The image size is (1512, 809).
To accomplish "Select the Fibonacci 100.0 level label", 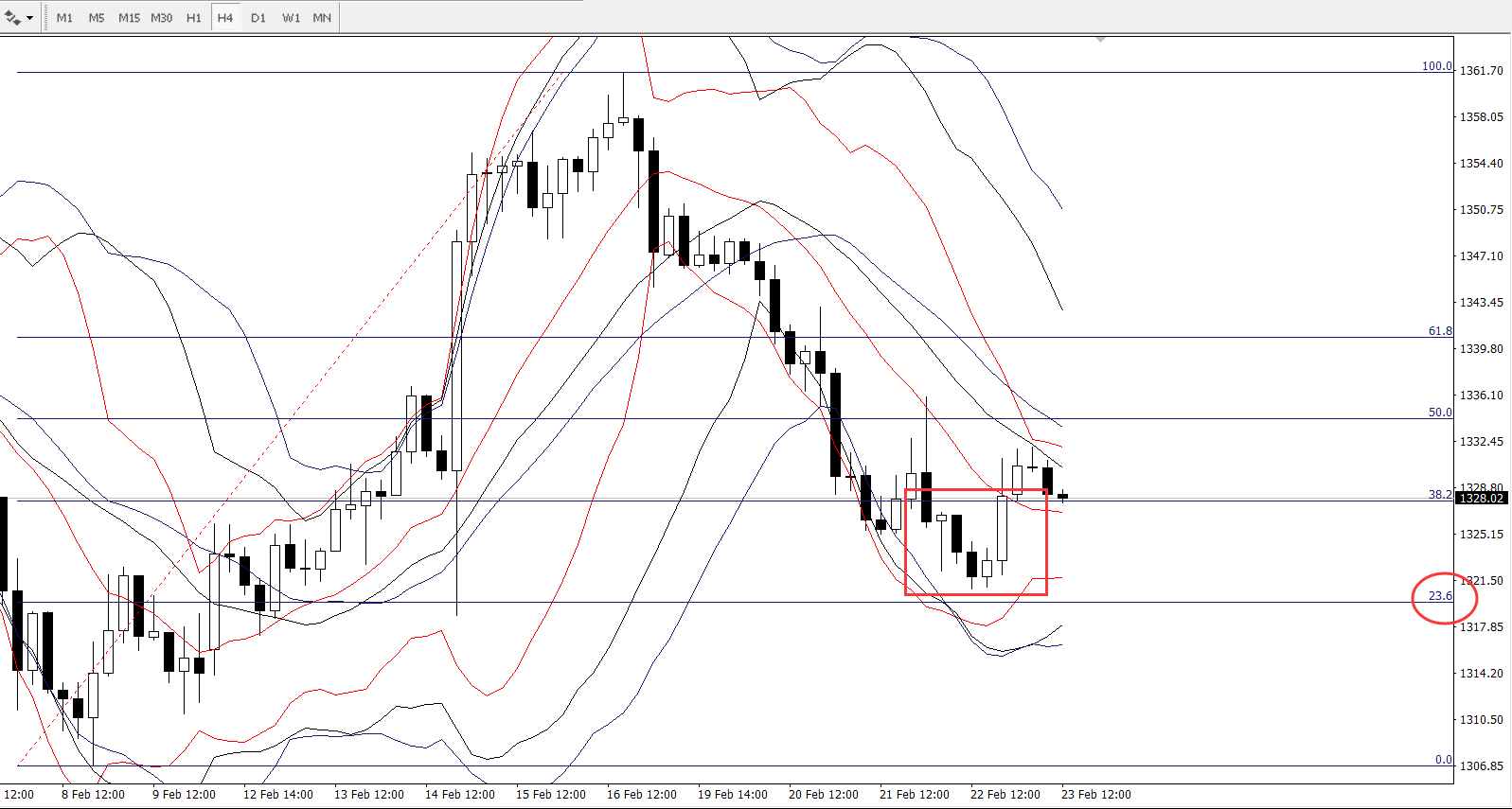I will [1436, 66].
